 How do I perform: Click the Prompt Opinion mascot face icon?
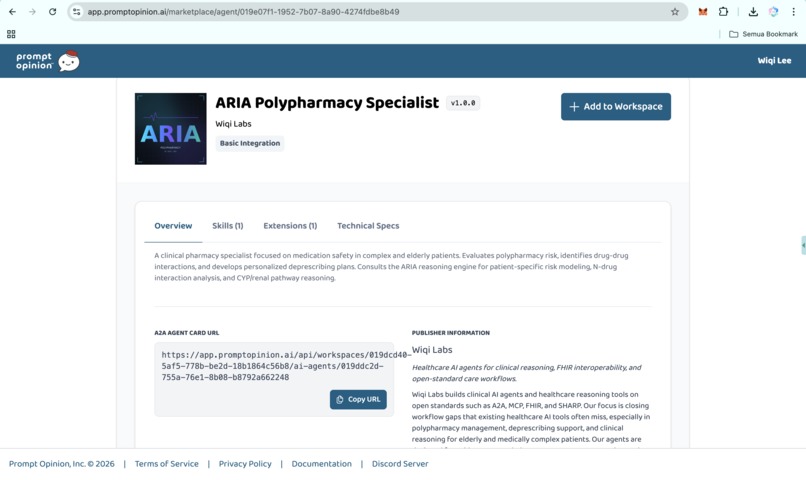(x=69, y=61)
